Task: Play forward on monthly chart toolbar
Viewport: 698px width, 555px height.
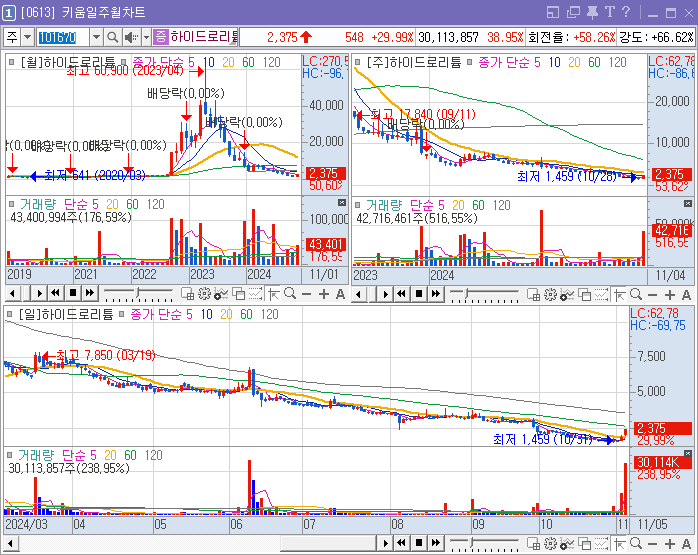Action: click(x=40, y=294)
